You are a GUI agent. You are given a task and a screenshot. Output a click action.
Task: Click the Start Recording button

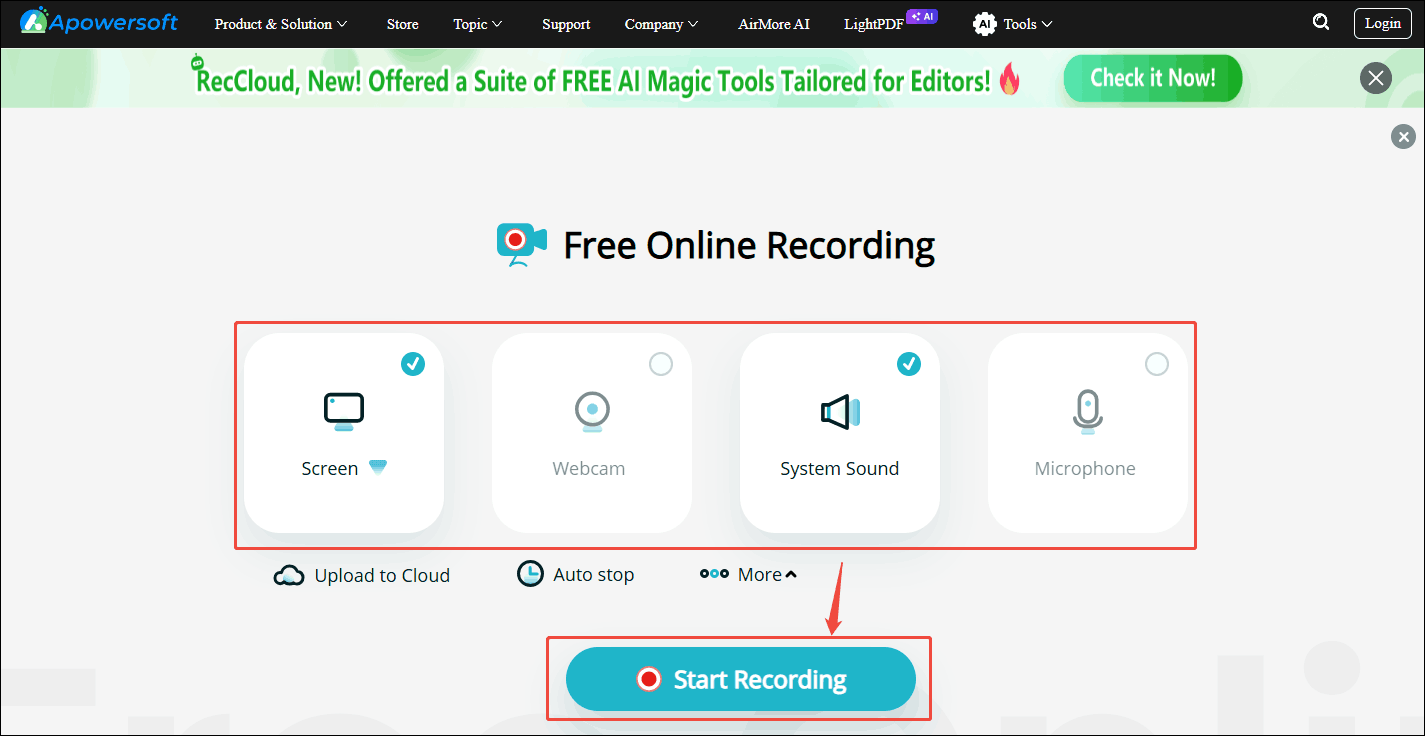(740, 679)
